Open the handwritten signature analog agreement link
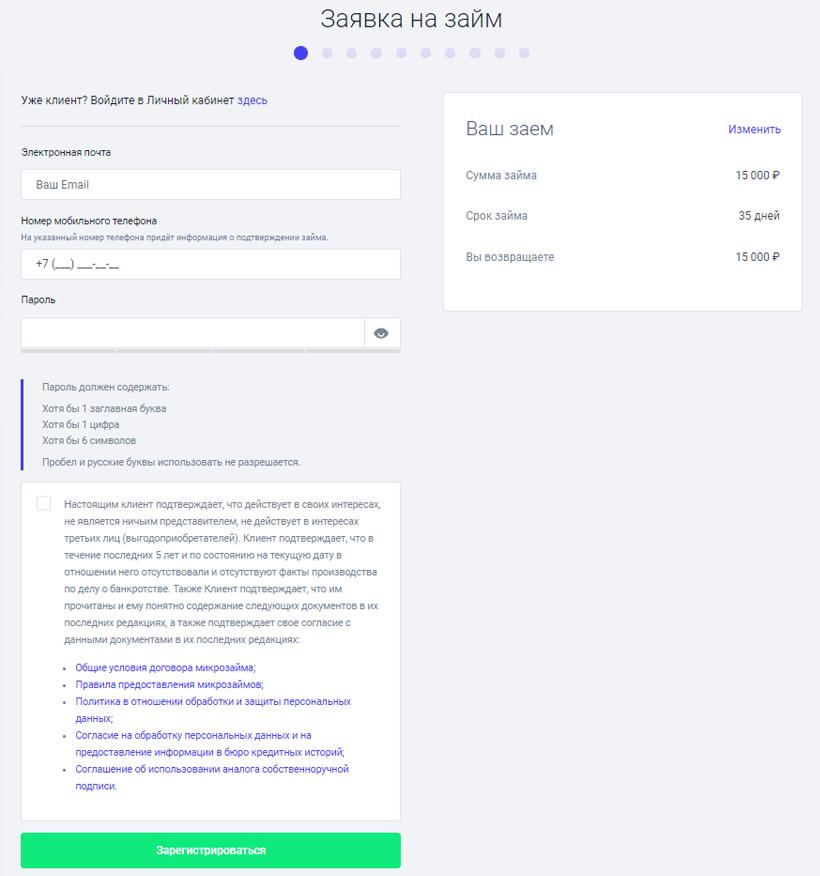Screen dimensions: 820x876 [212, 769]
